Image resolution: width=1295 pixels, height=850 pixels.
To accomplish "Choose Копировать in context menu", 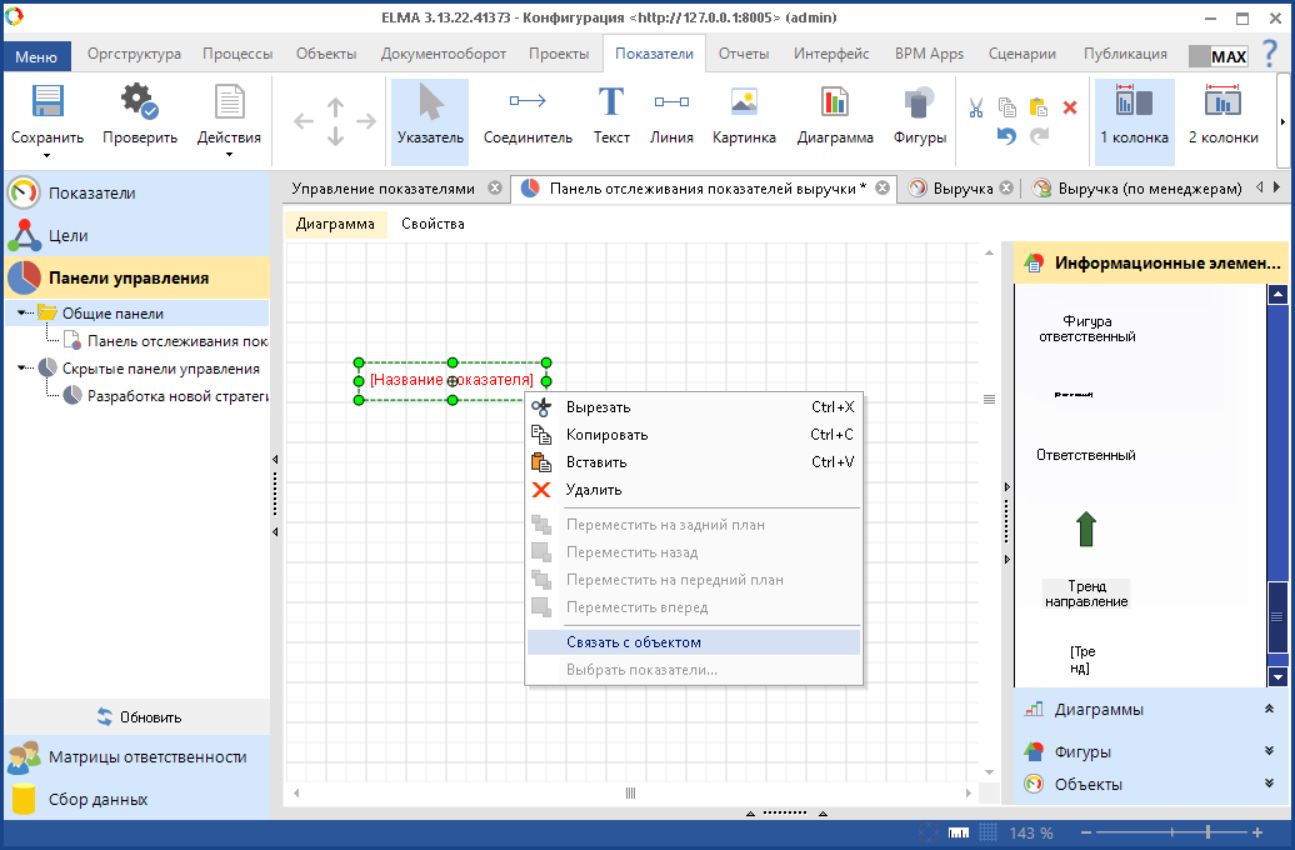I will point(693,434).
